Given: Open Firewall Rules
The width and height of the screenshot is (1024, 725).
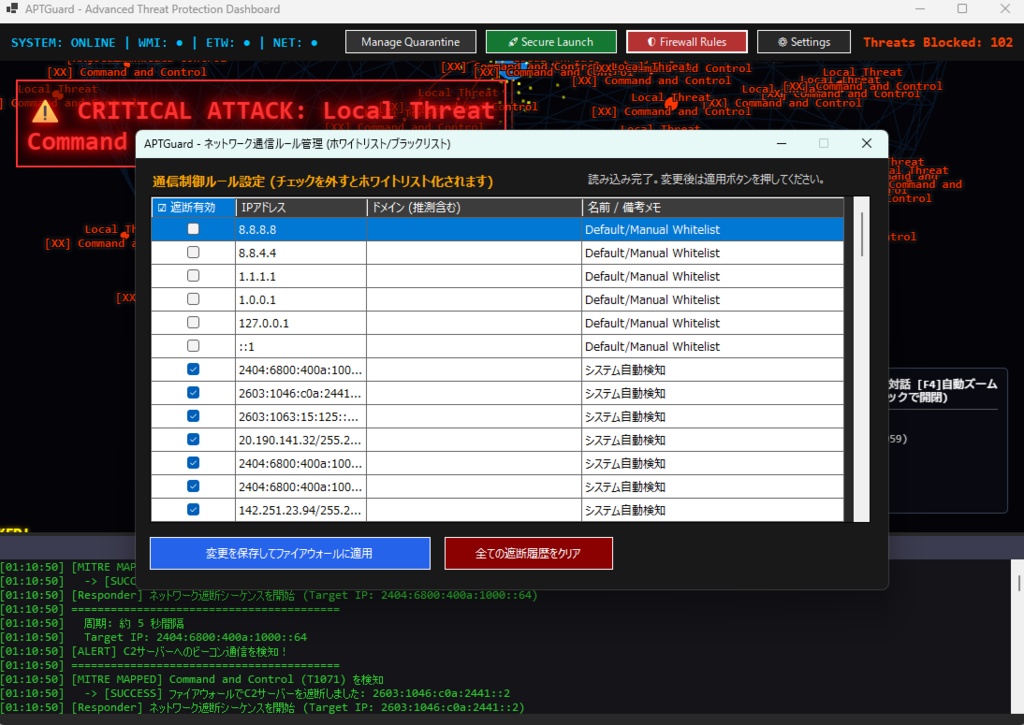Looking at the screenshot, I should [x=686, y=42].
